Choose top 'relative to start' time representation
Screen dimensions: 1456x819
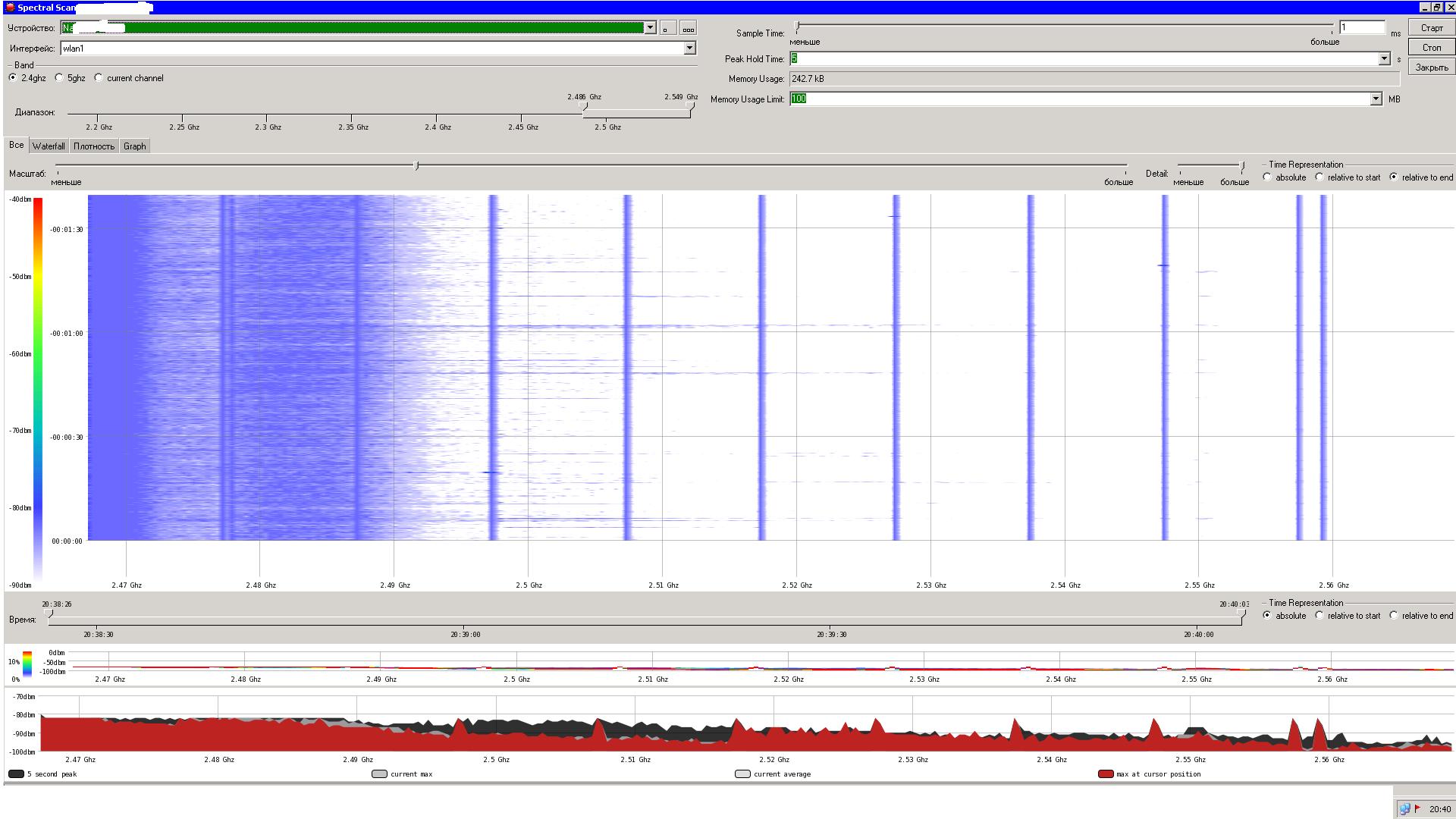tap(1319, 177)
